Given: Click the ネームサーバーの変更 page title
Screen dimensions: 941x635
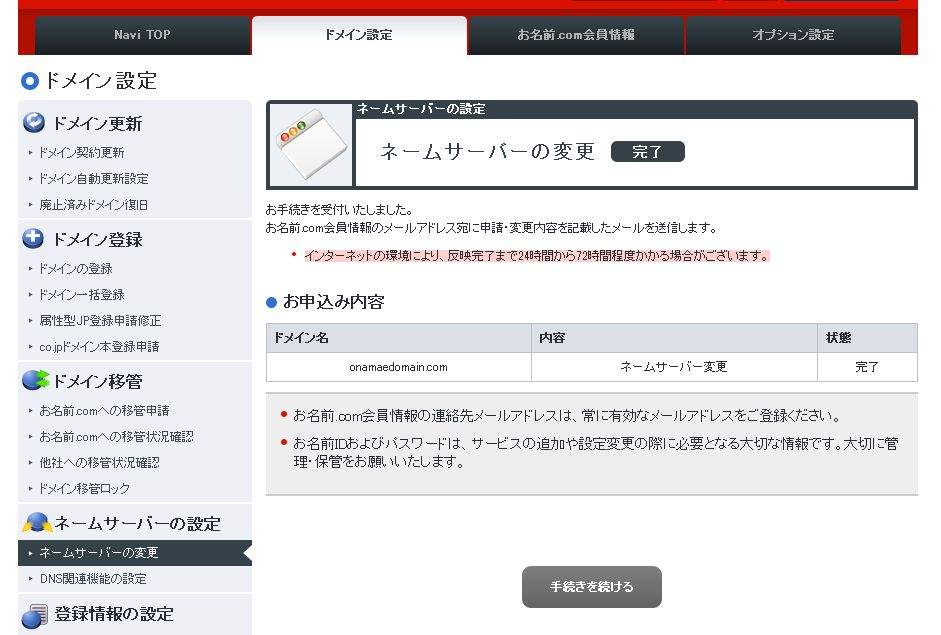Looking at the screenshot, I should pyautogui.click(x=488, y=151).
